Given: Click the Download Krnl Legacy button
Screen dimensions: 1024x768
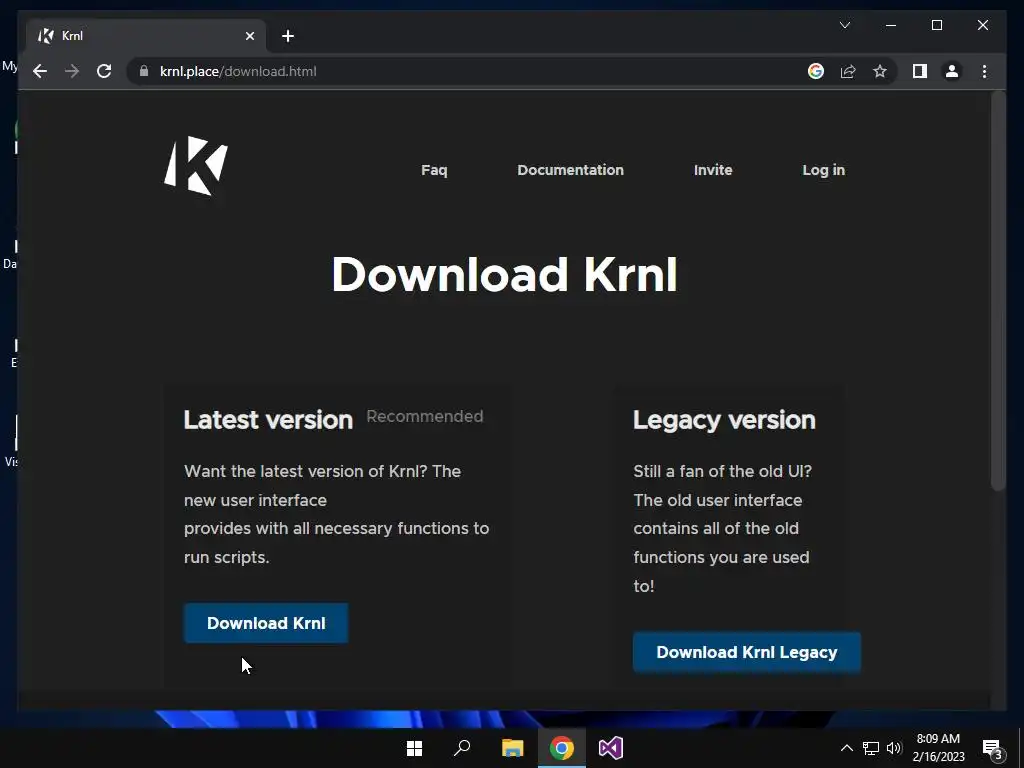Looking at the screenshot, I should tap(746, 652).
